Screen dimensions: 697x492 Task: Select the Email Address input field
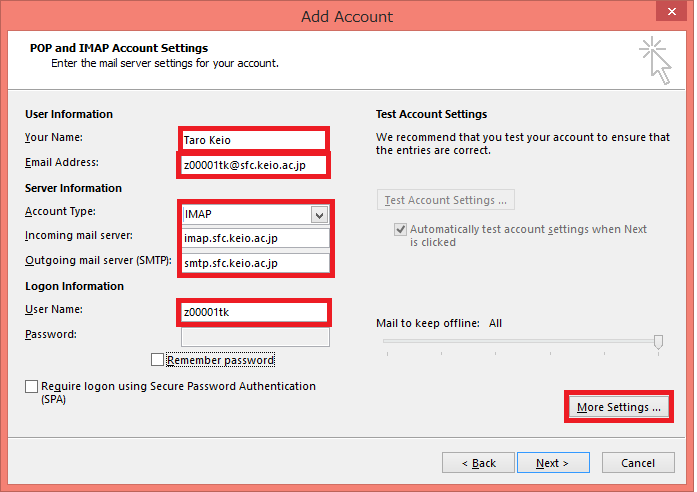(x=253, y=165)
